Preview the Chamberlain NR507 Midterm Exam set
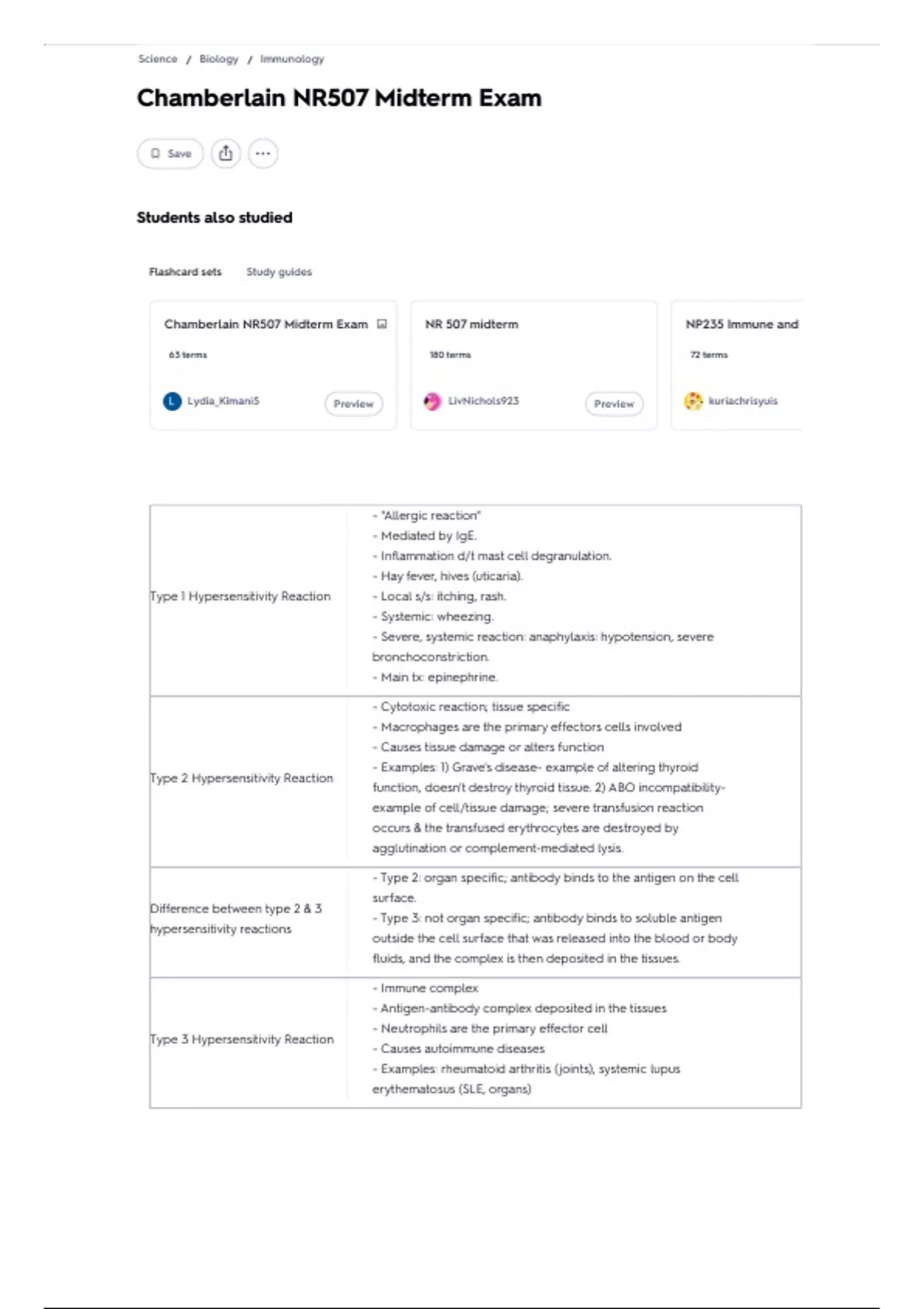The image size is (924, 1309). click(x=353, y=403)
